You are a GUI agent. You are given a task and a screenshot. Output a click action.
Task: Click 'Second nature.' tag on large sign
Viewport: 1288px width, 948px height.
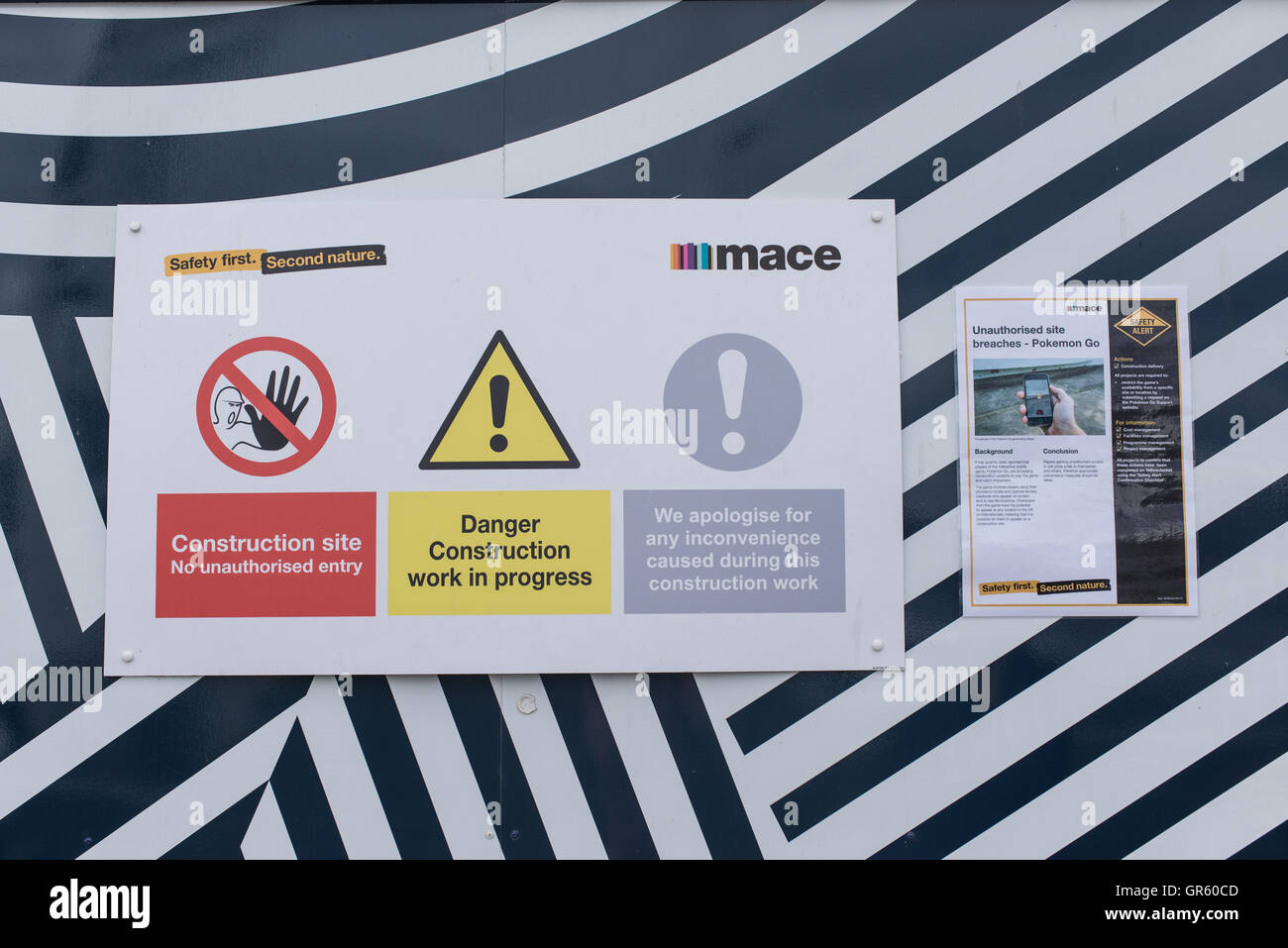click(x=323, y=259)
